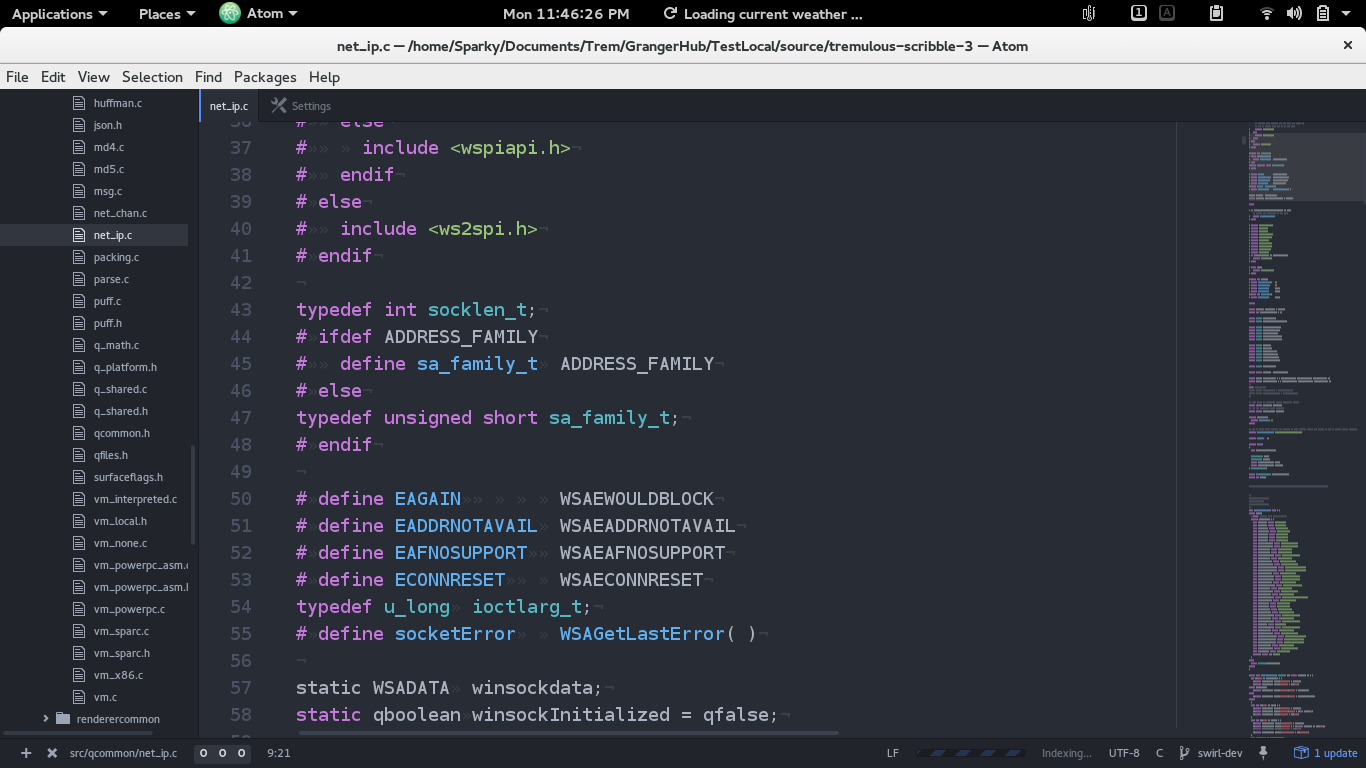Click file icon next to vm_local.h
The height and width of the screenshot is (768, 1366).
click(80, 521)
